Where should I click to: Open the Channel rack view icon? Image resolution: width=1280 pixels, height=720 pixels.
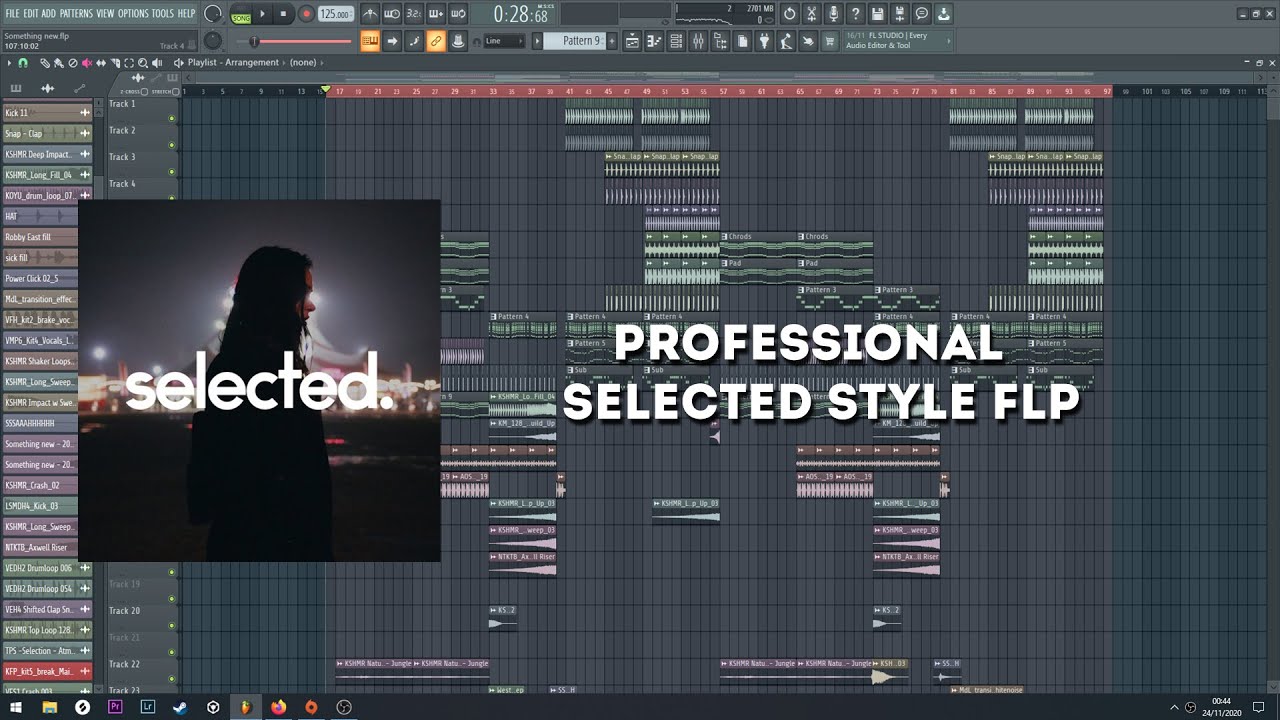[676, 41]
